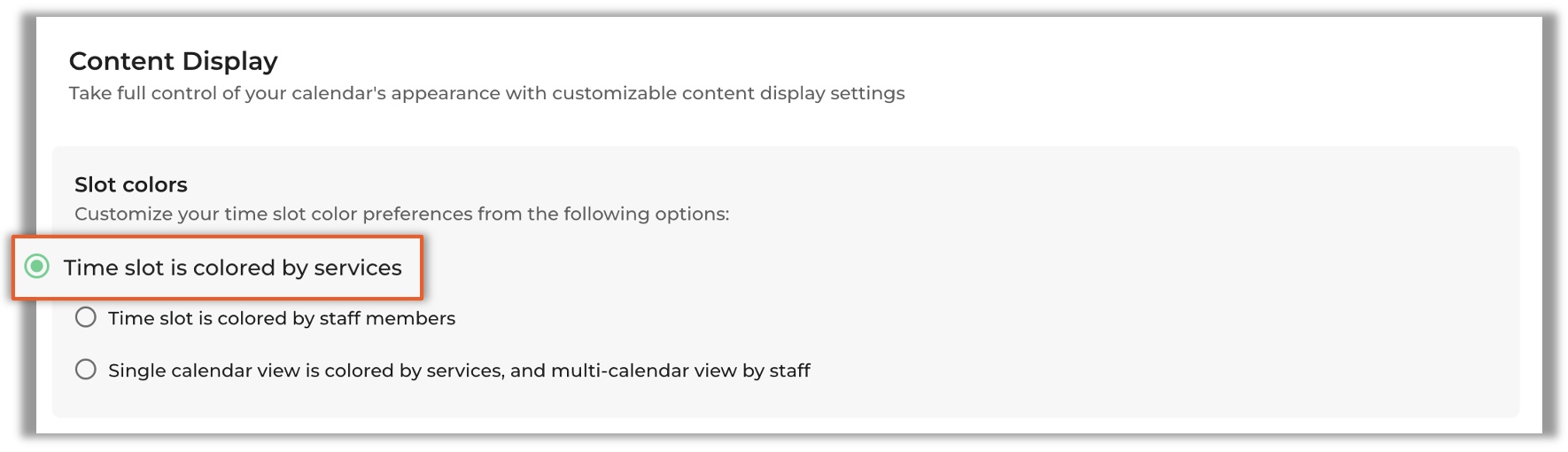Click the words 'multi-calendar view by staff'
The image size is (1568, 452).
tap(680, 370)
